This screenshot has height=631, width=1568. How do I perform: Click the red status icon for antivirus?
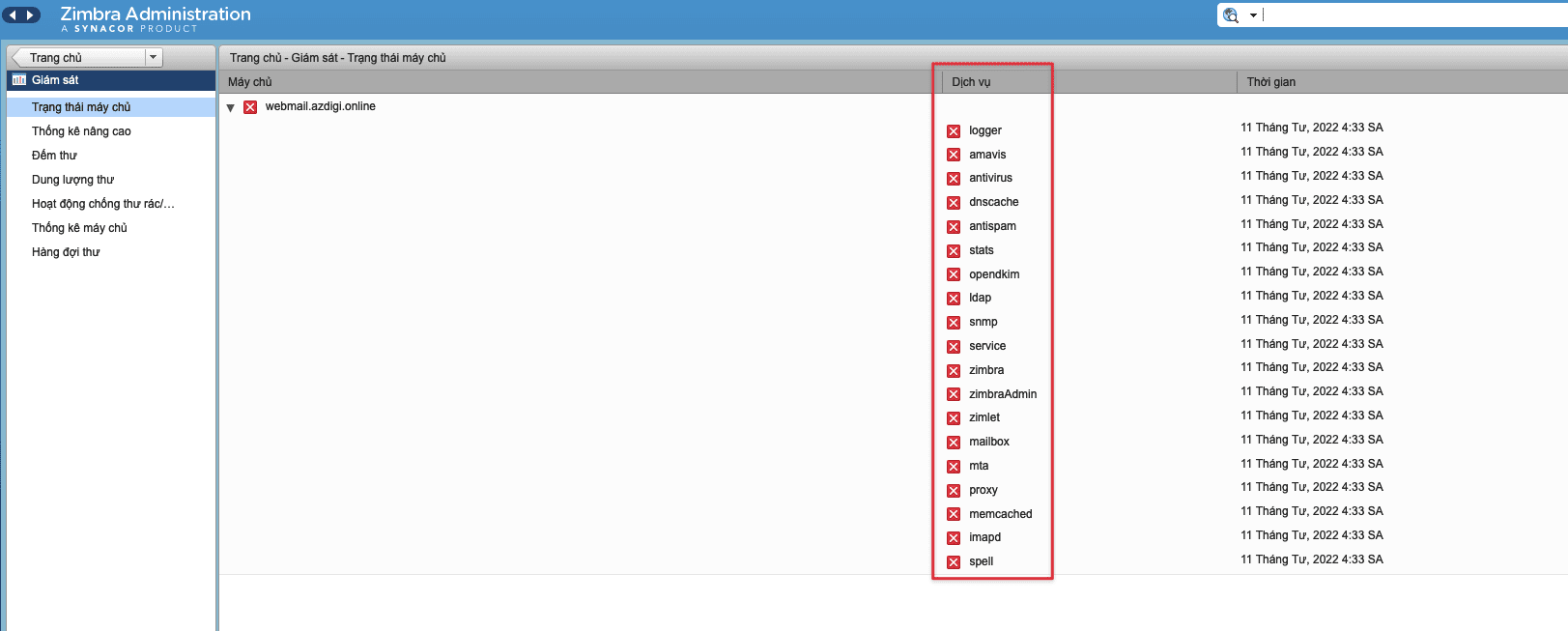pos(954,179)
